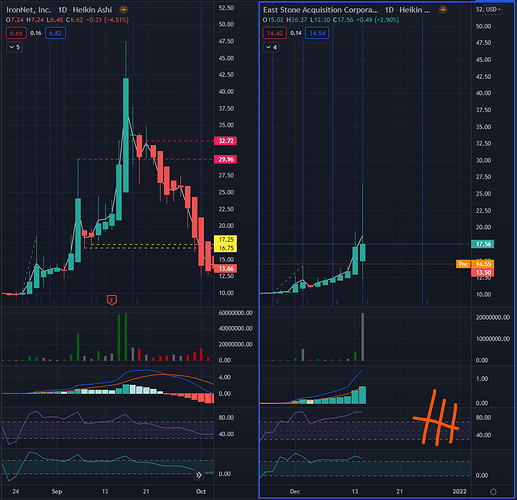Click the scroll-to-latest double arrow icon
The height and width of the screenshot is (500, 517).
click(x=199, y=475)
